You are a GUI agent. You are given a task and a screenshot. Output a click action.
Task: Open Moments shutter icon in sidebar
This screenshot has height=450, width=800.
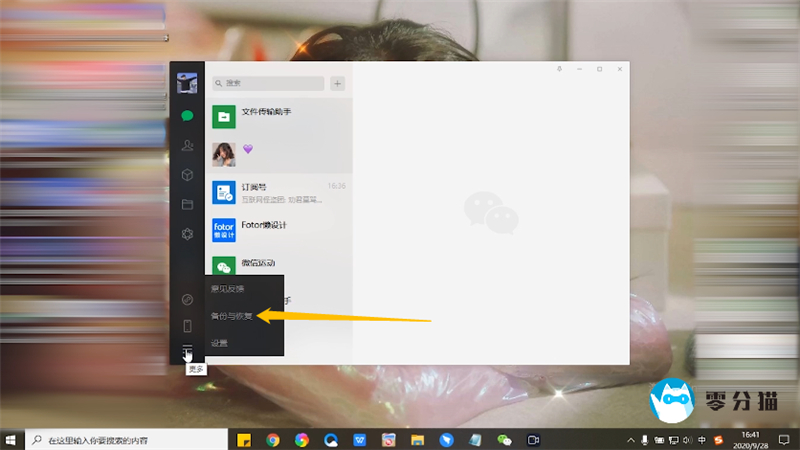pos(187,234)
